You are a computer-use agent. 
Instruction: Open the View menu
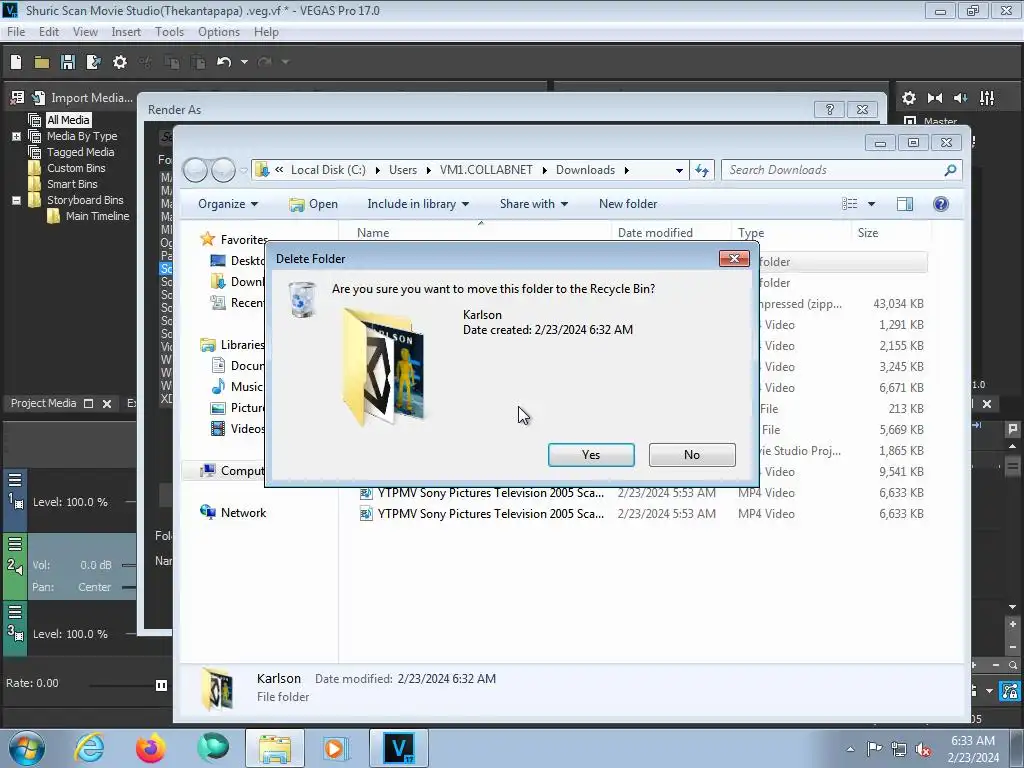85,31
